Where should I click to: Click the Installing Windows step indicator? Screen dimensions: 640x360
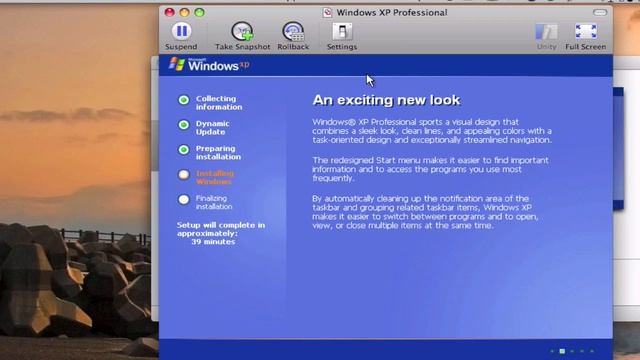coord(184,175)
